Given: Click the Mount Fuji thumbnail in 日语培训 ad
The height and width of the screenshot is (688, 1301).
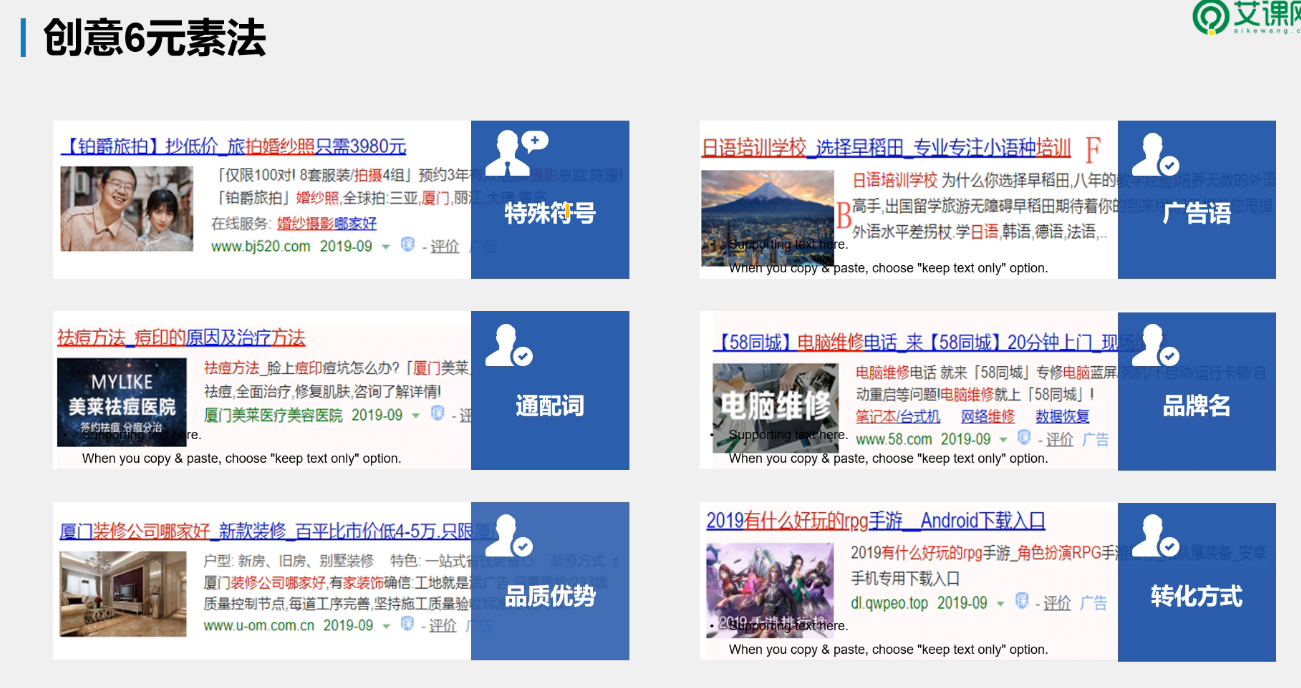Looking at the screenshot, I should [x=768, y=216].
